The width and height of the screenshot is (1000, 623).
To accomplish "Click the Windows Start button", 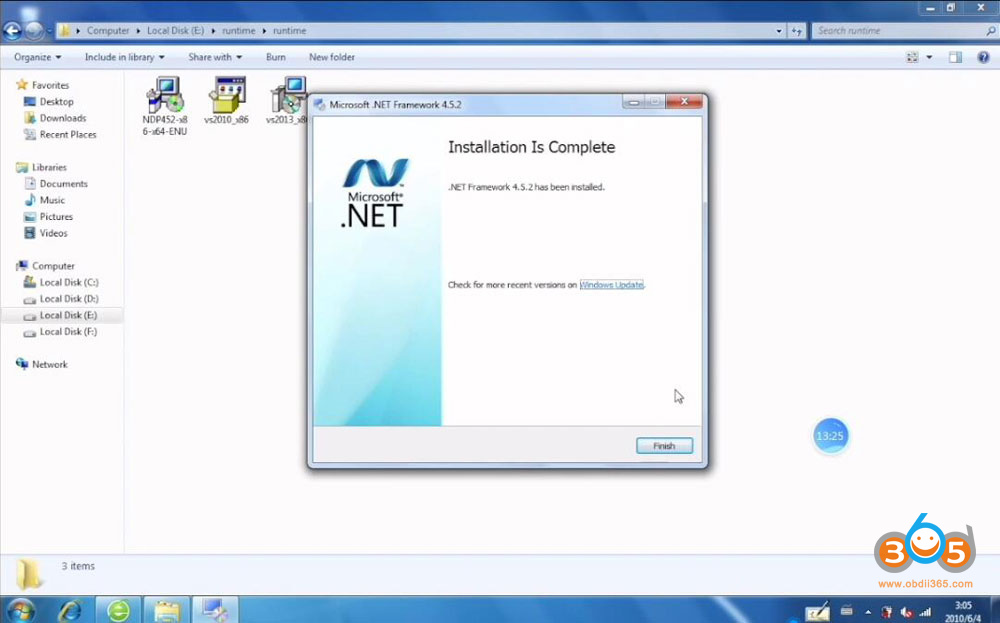I will point(21,609).
